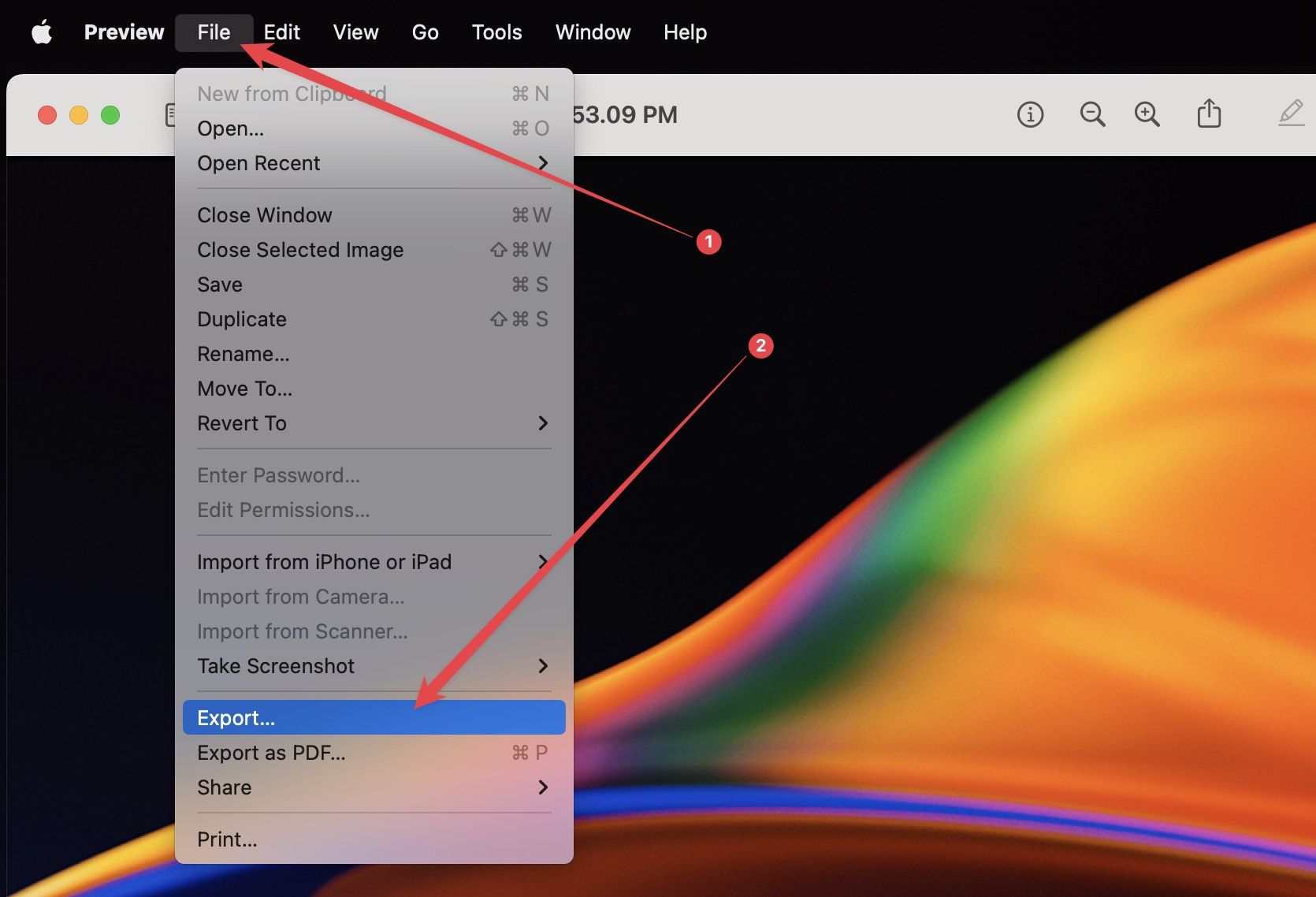Select the highlighted Export option
Image resolution: width=1316 pixels, height=897 pixels.
tap(236, 717)
